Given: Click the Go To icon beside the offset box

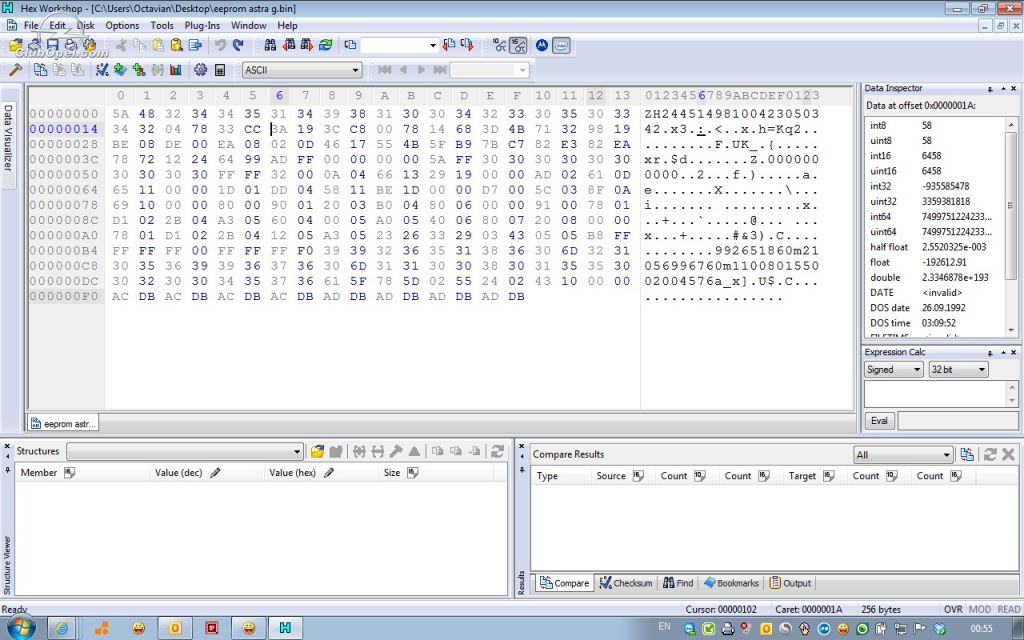Looking at the screenshot, I should pyautogui.click(x=351, y=45).
